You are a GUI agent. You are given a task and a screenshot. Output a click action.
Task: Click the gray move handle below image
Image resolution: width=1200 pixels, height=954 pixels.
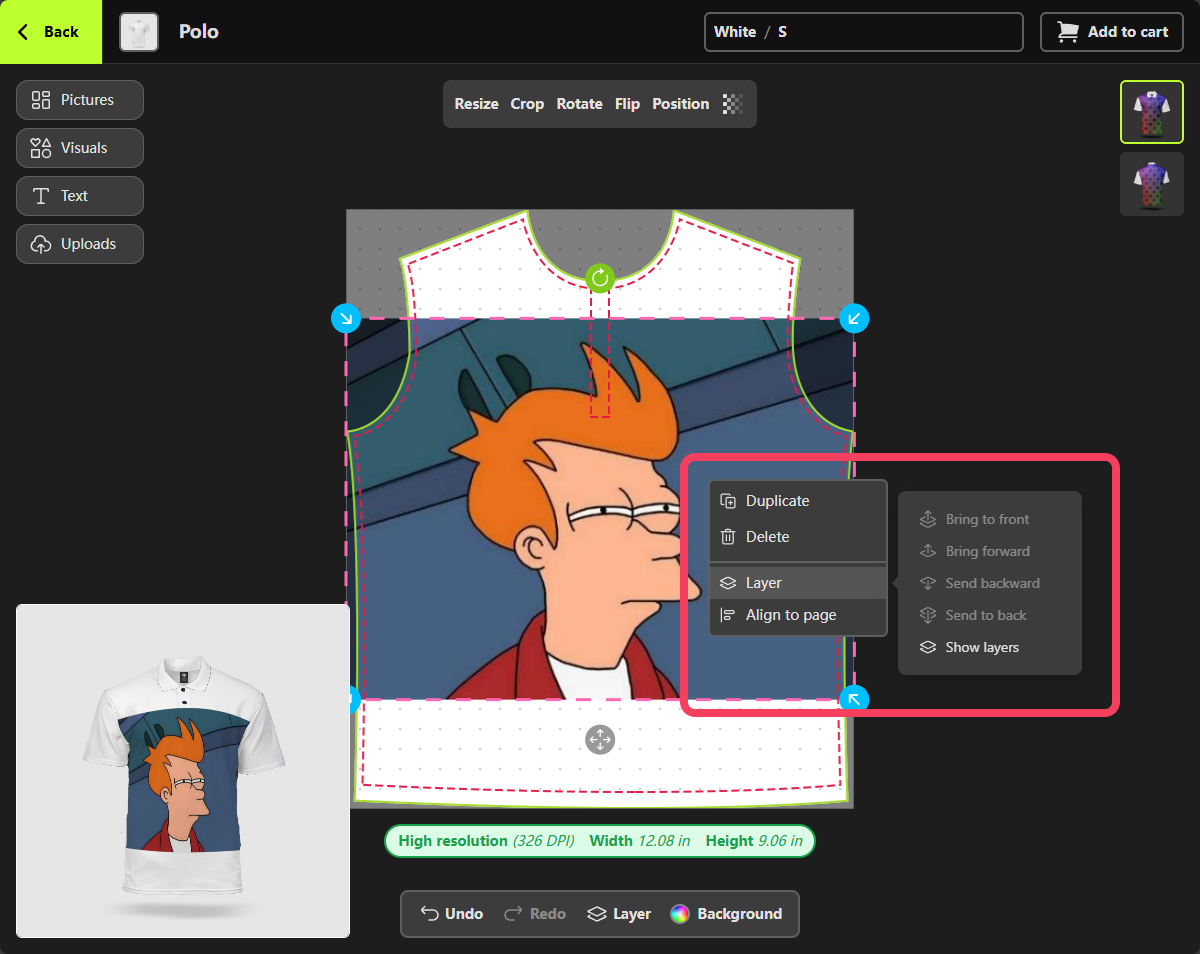point(599,740)
